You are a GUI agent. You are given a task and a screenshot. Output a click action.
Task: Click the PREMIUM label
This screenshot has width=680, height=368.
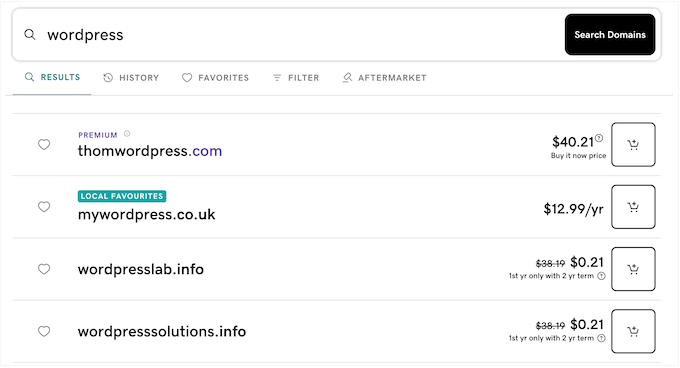tap(98, 135)
